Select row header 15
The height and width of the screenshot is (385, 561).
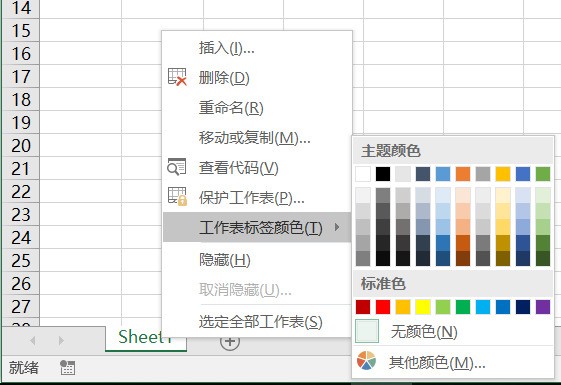point(21,31)
